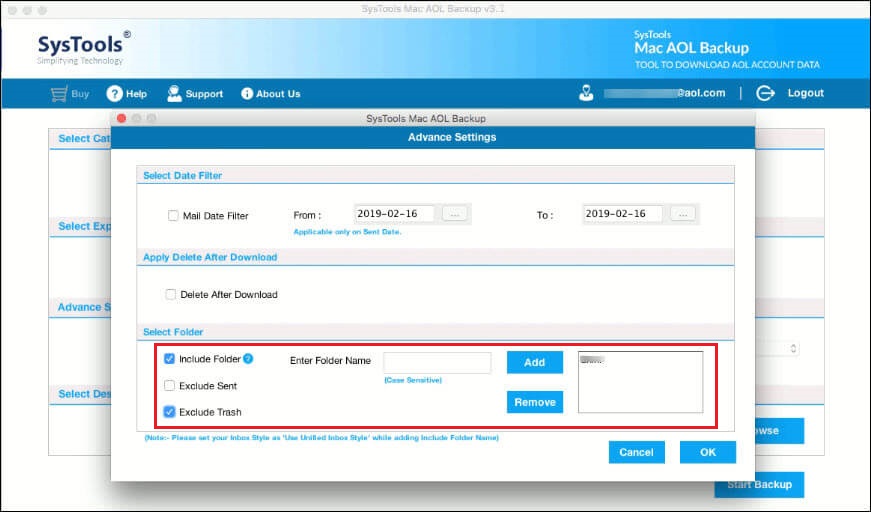Click the SysTools logo in the header

pos(84,48)
